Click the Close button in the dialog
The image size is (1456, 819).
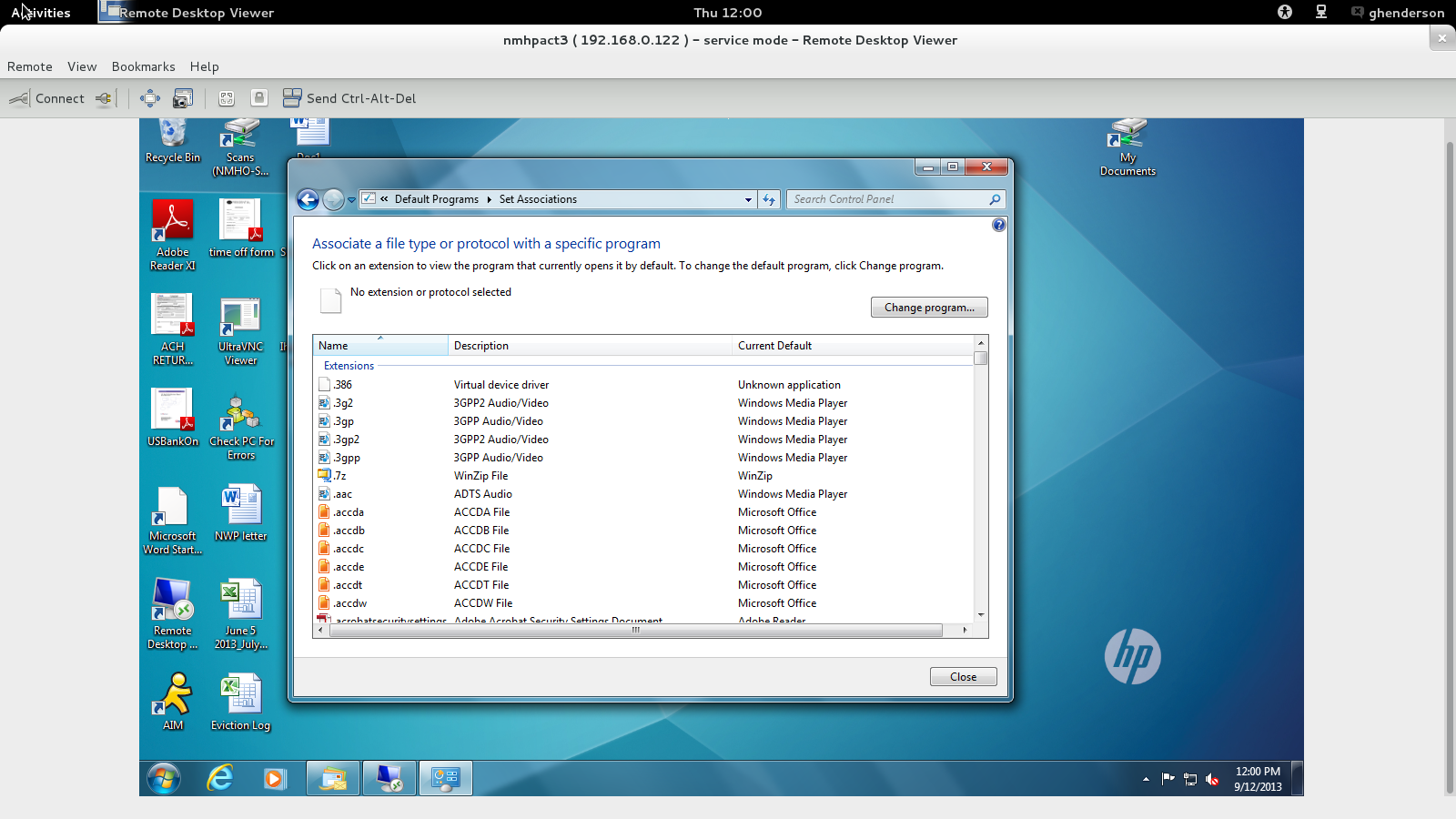point(963,677)
